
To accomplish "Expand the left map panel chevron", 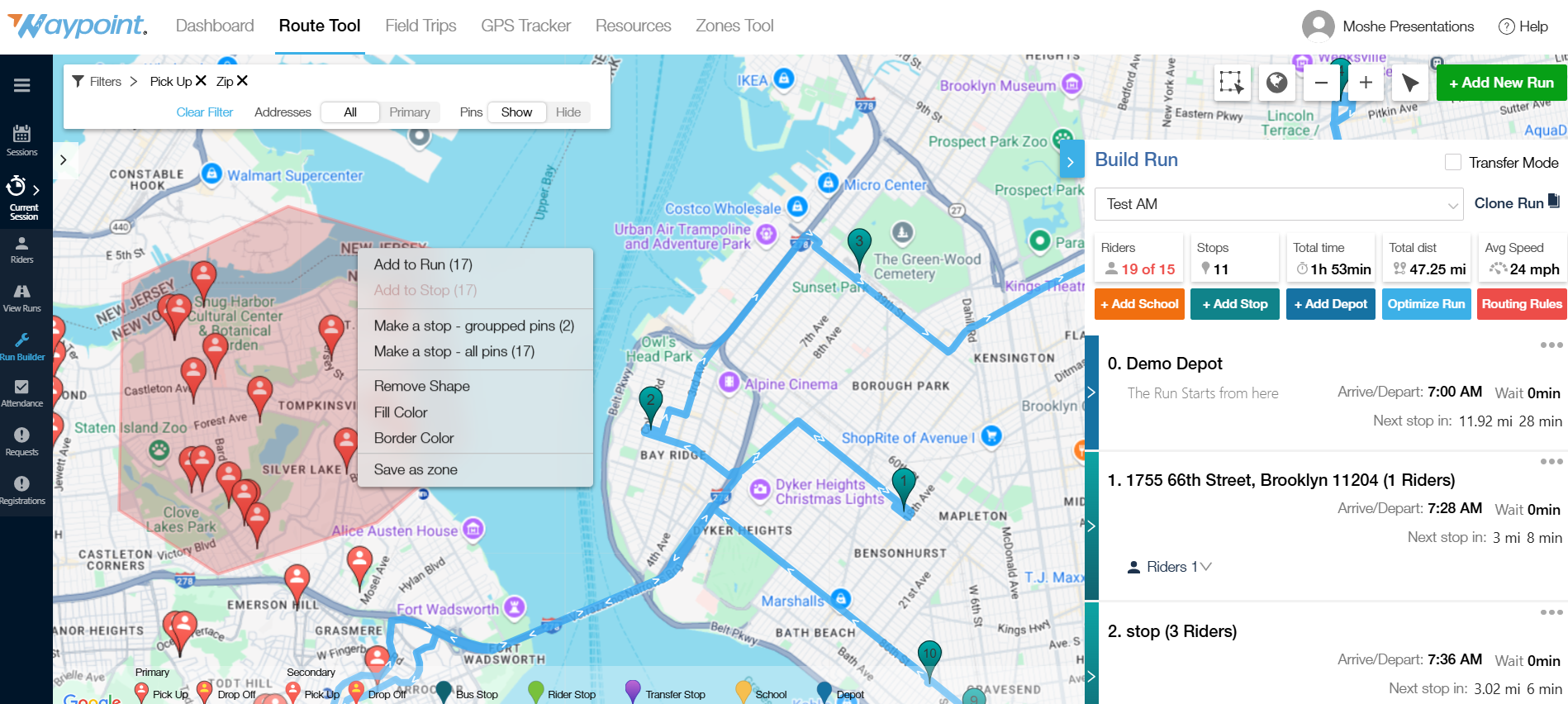I will pyautogui.click(x=64, y=160).
